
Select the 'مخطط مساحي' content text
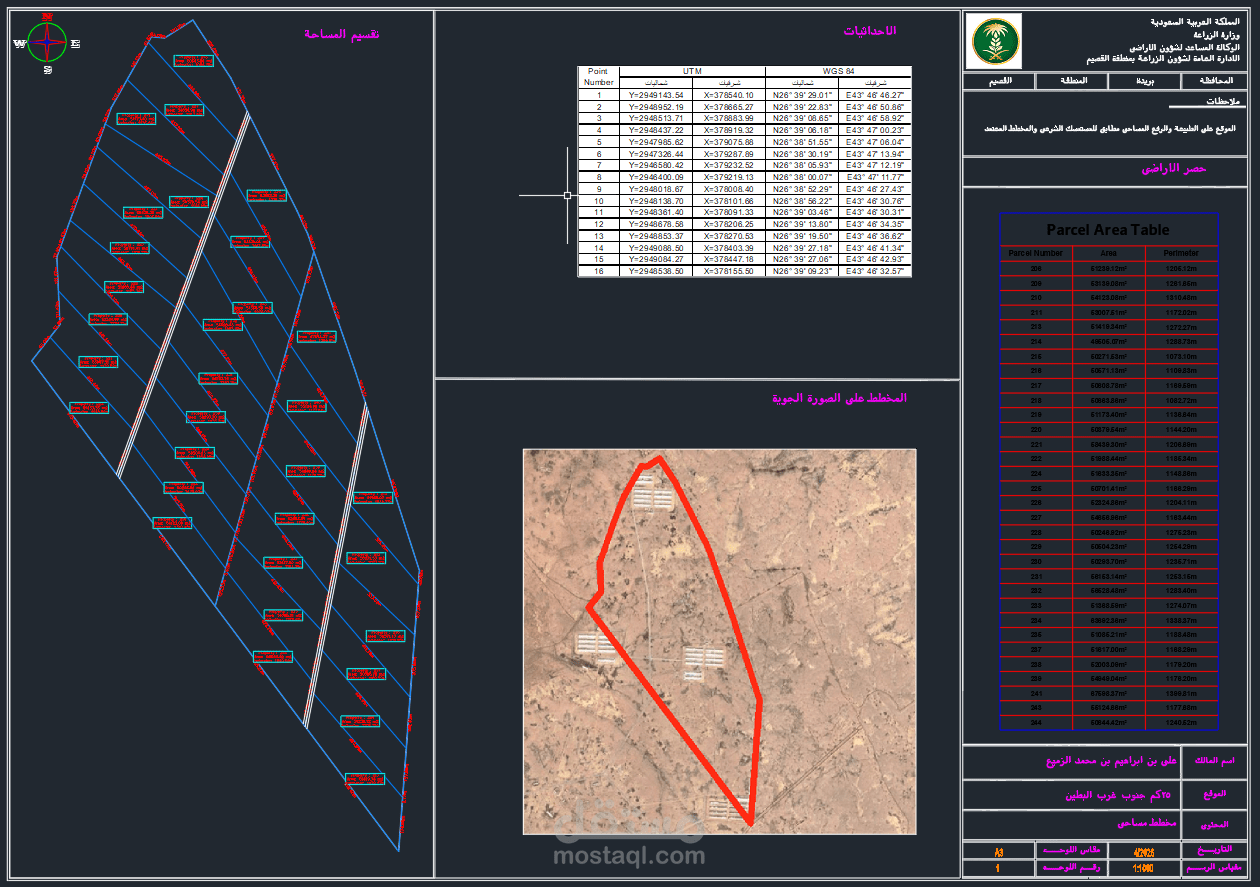(1147, 823)
